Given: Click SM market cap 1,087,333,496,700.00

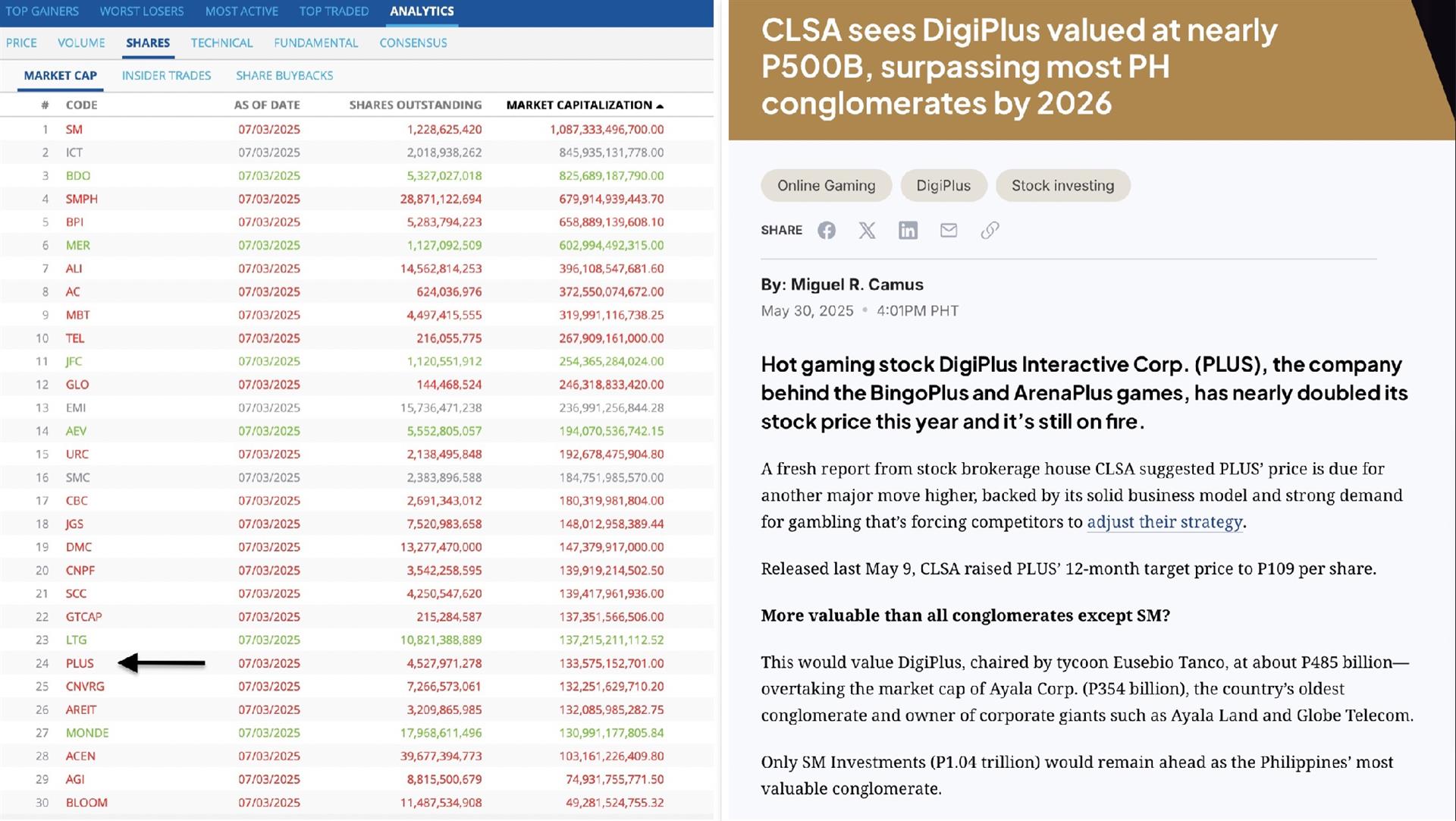Looking at the screenshot, I should coord(607,130).
